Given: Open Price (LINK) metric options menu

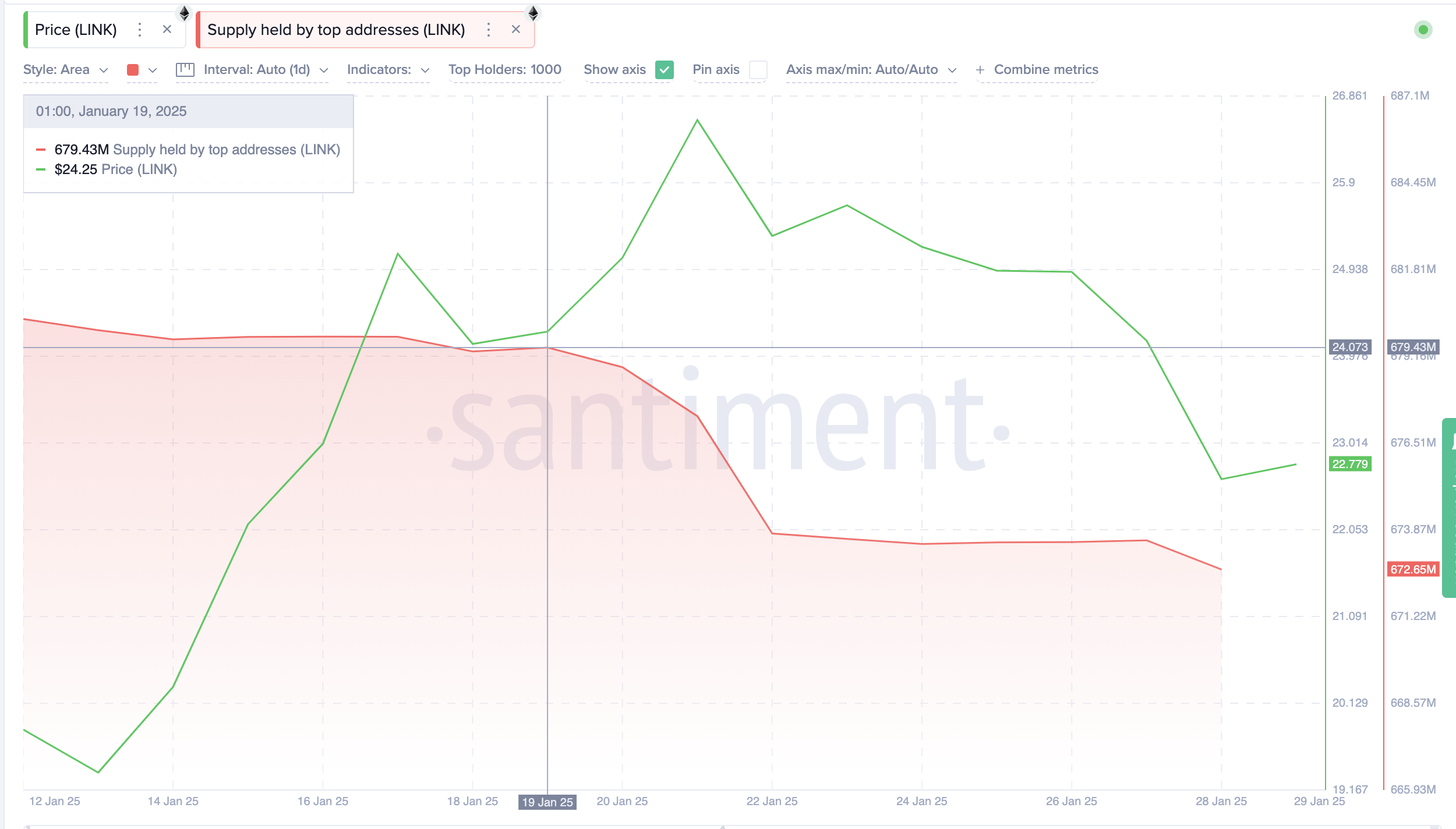Looking at the screenshot, I should (x=140, y=30).
